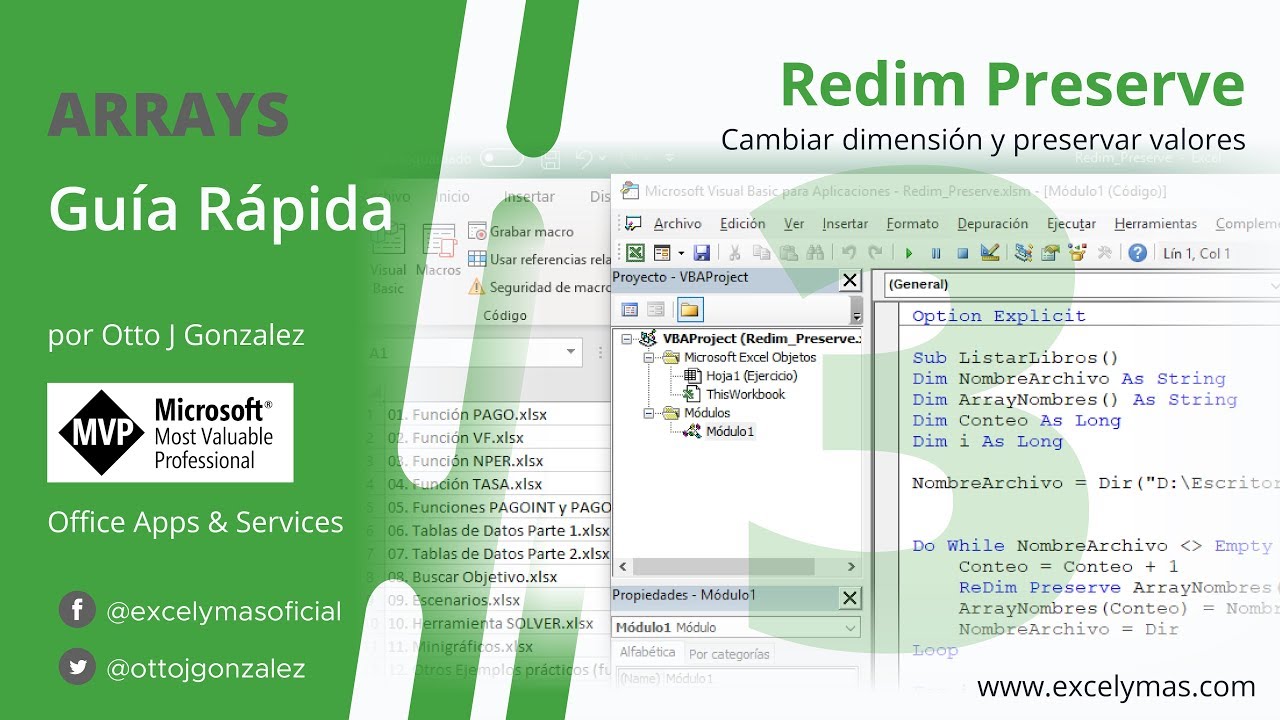Collapse the VBAProject root node

(x=627, y=339)
